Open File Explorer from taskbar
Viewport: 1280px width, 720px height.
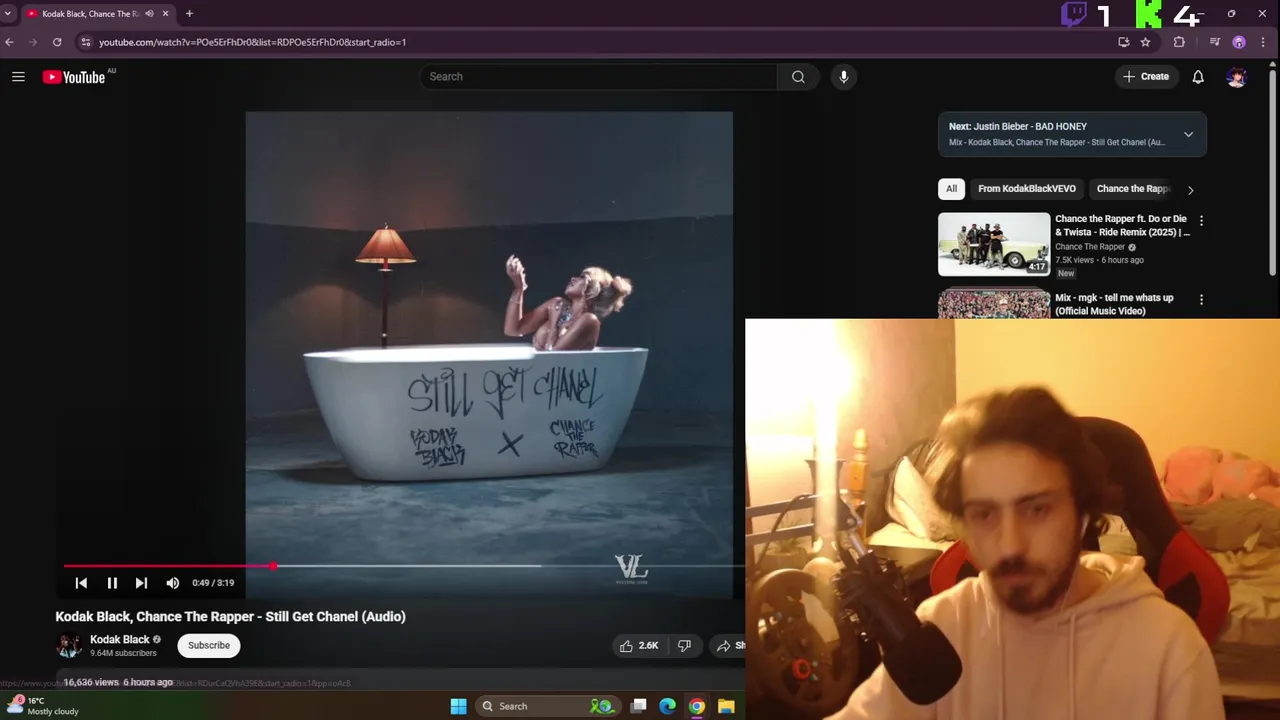click(726, 706)
